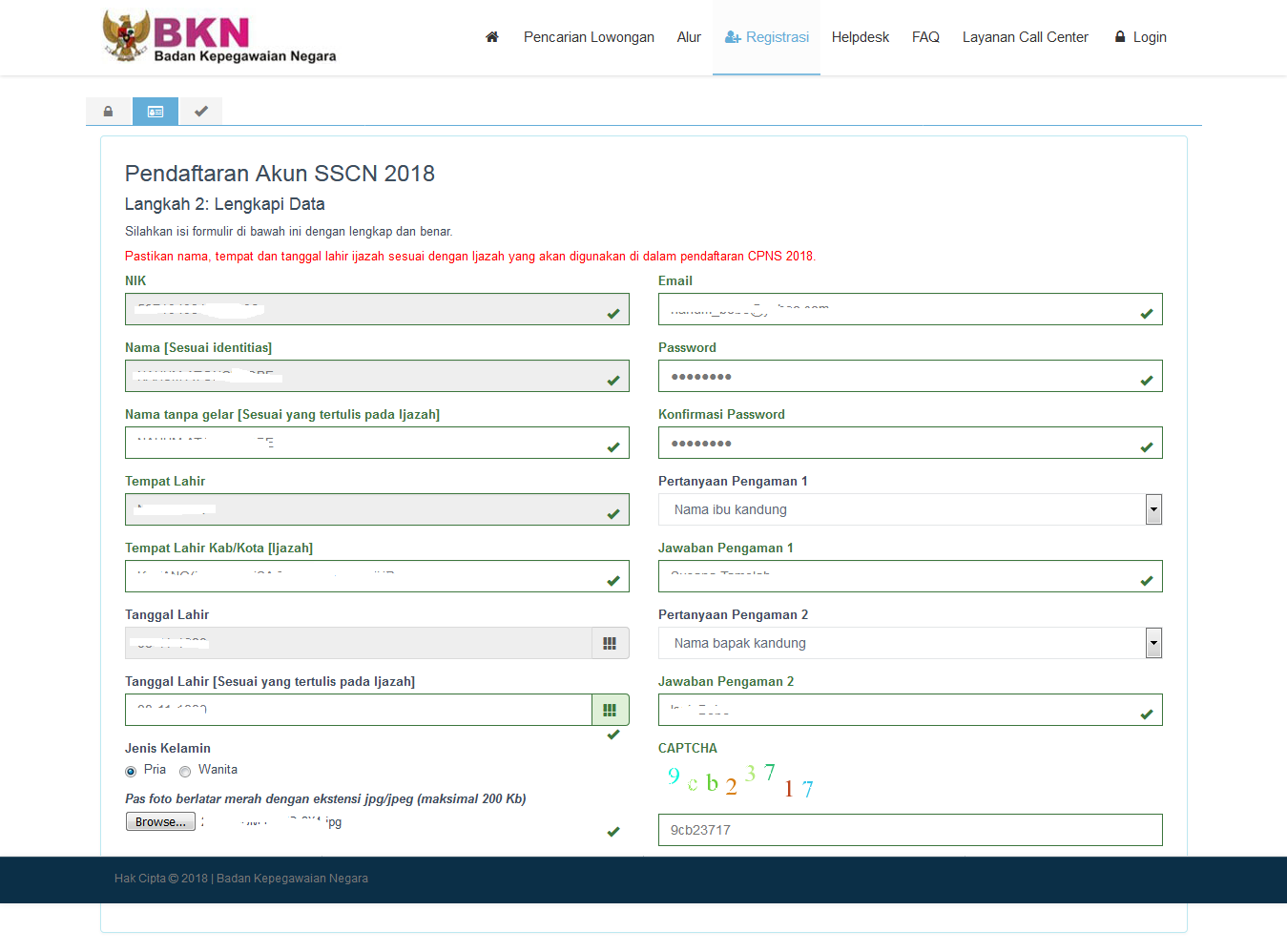
Task: Click the CAPTCHA text input field
Action: coord(909,830)
